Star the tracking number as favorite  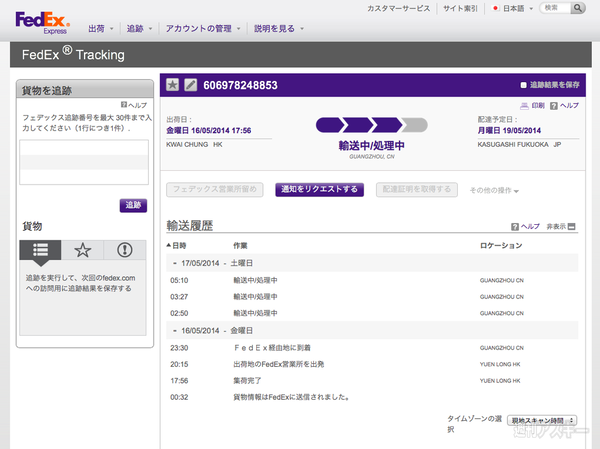point(172,85)
